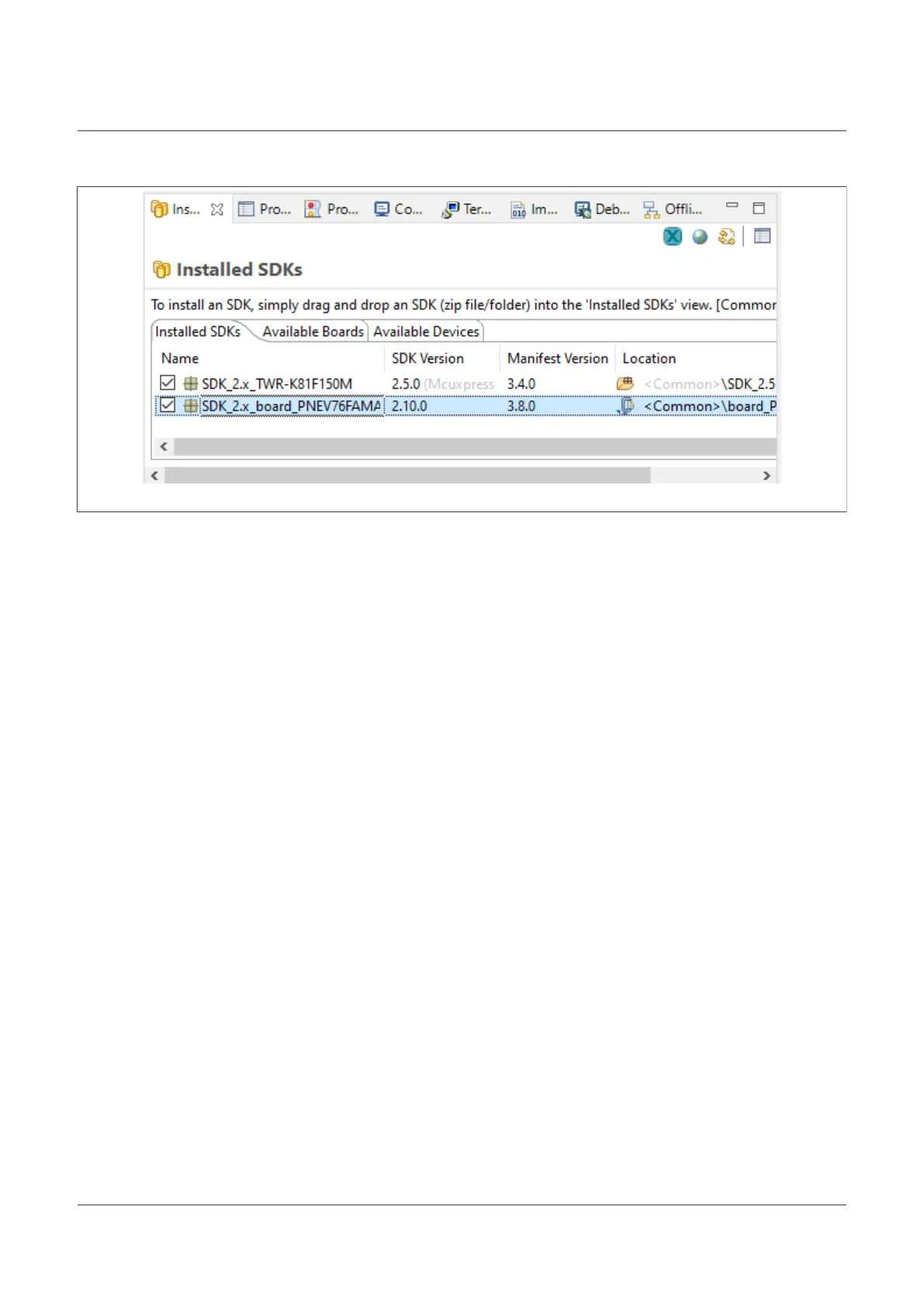Image resolution: width=924 pixels, height=1307 pixels.
Task: Uncheck the SDK_2.x_TWR-K81F150M checkbox
Action: point(168,383)
